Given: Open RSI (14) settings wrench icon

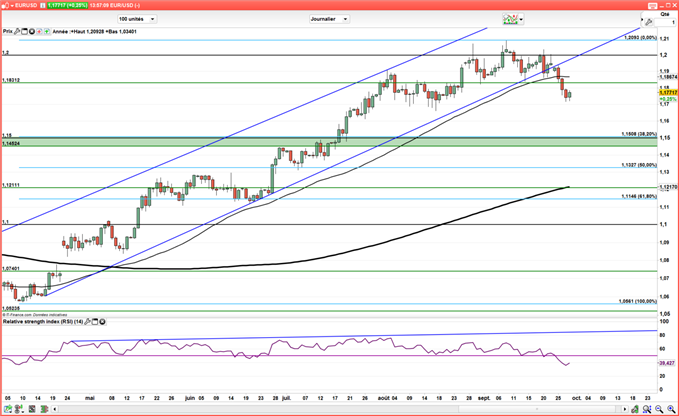Looking at the screenshot, I should click(x=87, y=322).
